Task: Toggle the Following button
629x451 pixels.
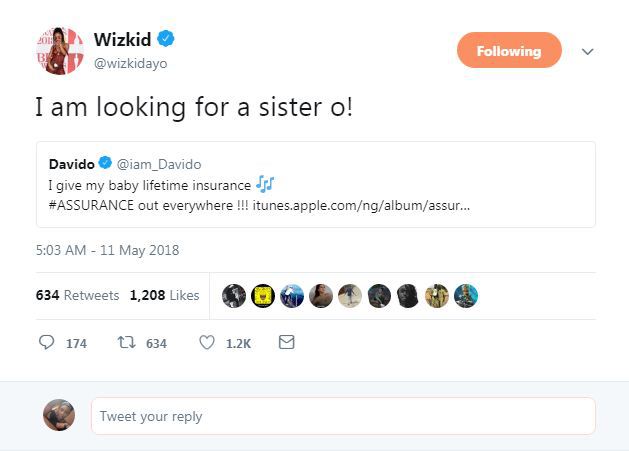Action: (x=509, y=50)
